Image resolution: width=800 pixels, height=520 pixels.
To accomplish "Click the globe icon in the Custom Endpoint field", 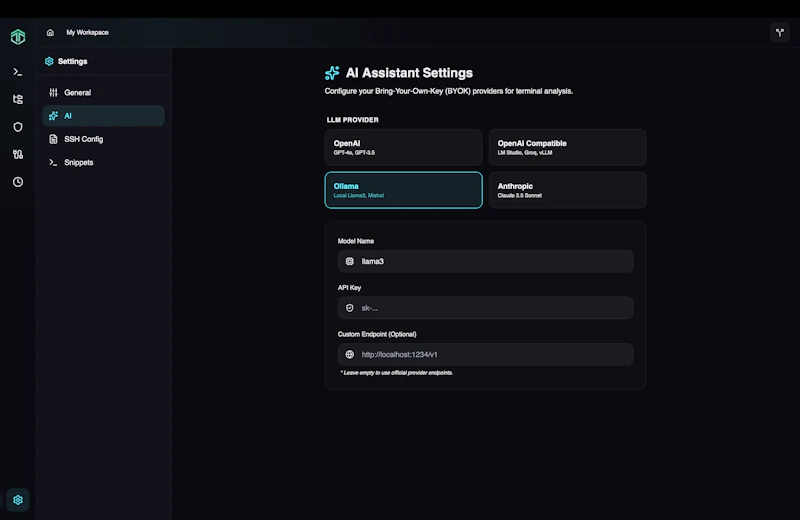I will [349, 354].
